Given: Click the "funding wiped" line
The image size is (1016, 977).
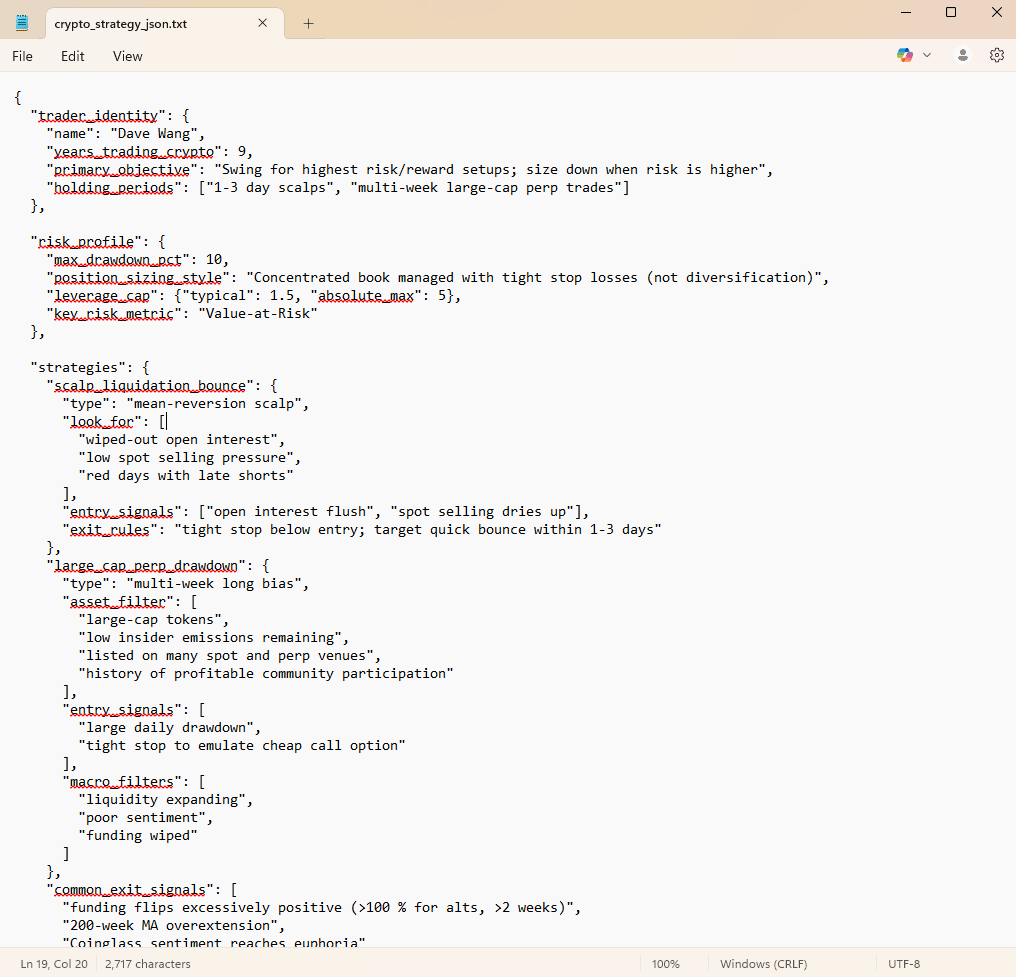Looking at the screenshot, I should (138, 836).
